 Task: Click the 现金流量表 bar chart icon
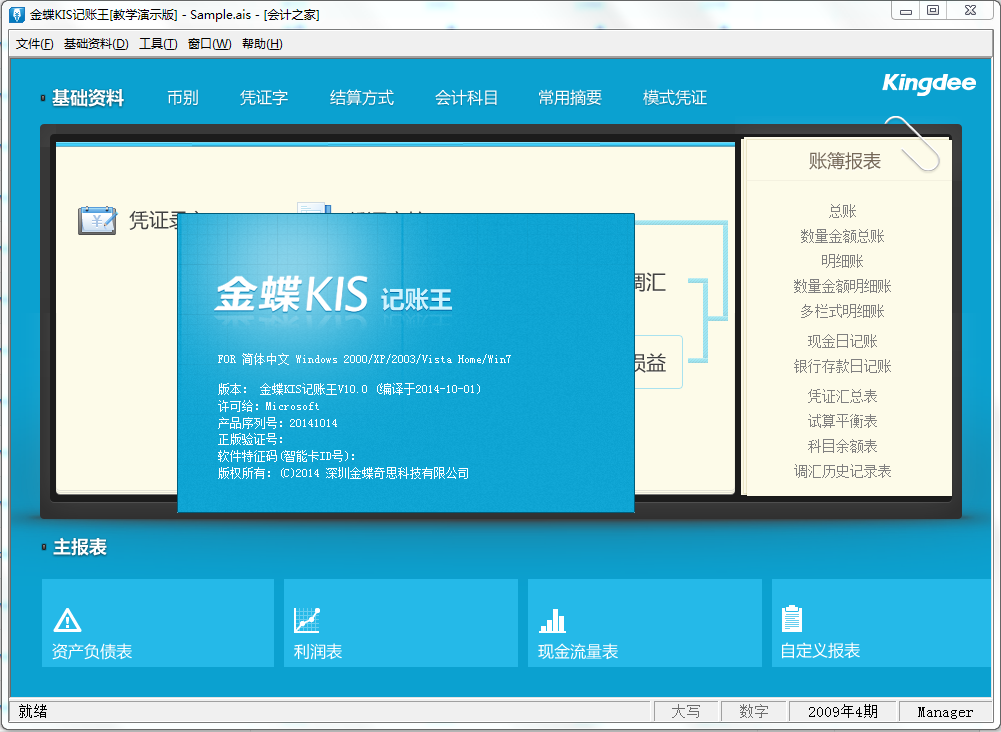pyautogui.click(x=552, y=620)
